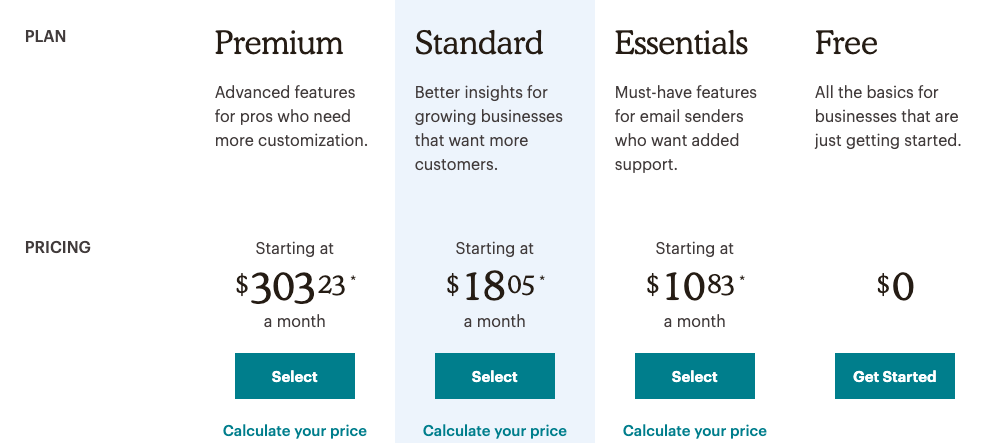Viewport: 989px width, 443px height.
Task: Click the Essentials plan heading
Action: (x=681, y=43)
